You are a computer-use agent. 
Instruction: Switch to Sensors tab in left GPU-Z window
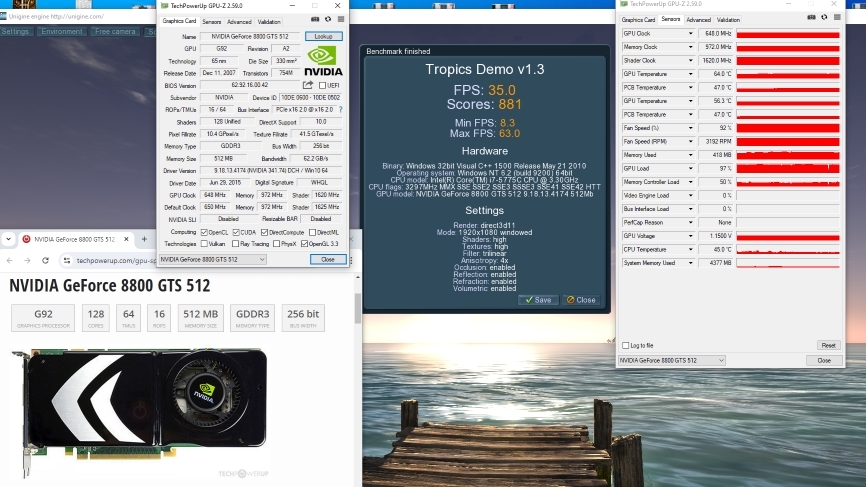[212, 22]
